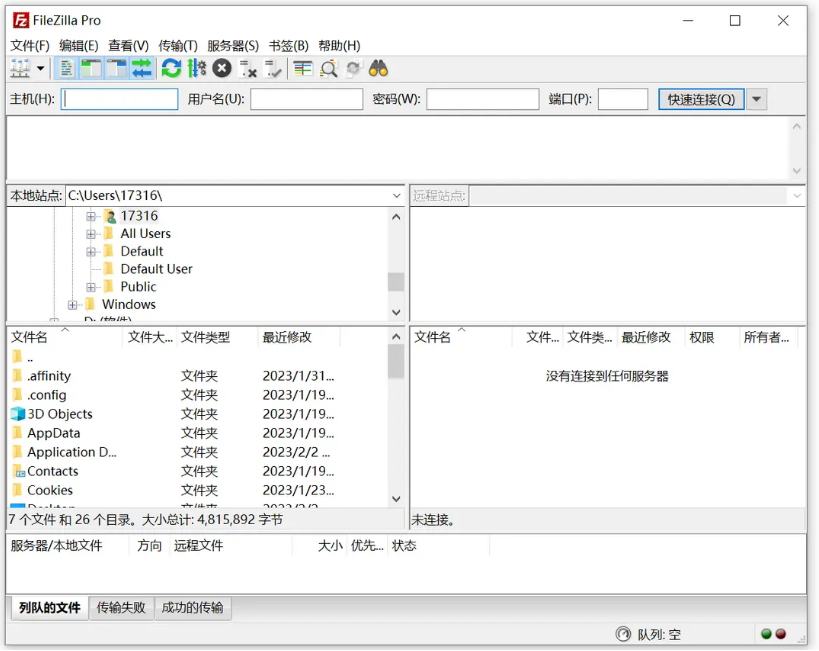Sort local files by 文件类型 column
Screen dimensions: 819x651
click(x=217, y=338)
